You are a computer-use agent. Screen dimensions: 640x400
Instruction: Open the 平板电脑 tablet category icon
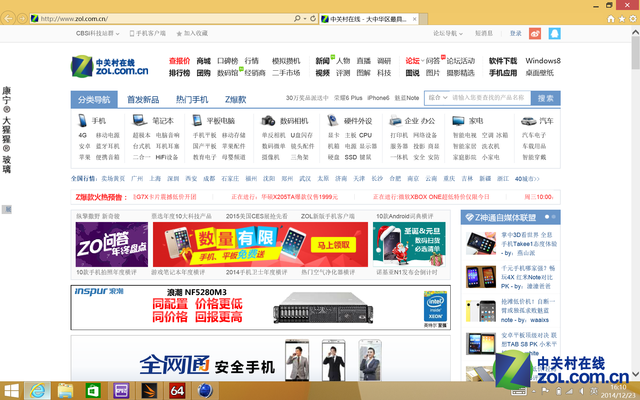coord(197,120)
